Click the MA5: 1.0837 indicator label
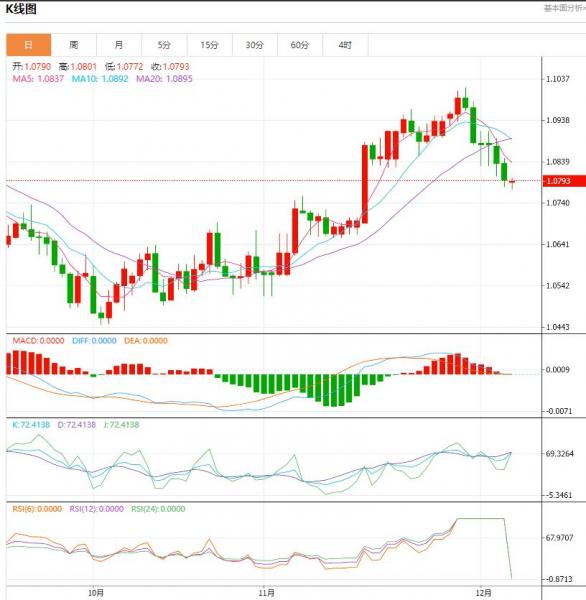The height and width of the screenshot is (600, 586). 38,79
